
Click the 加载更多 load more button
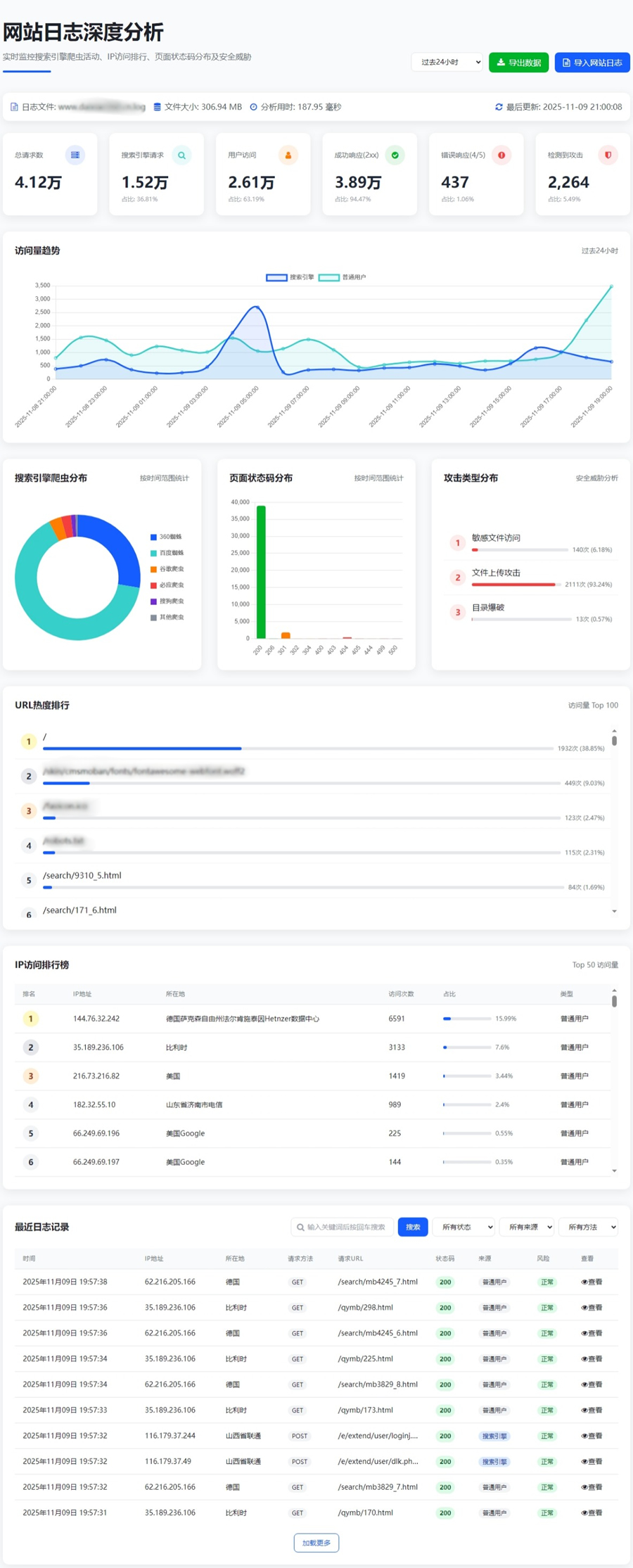tap(316, 1543)
